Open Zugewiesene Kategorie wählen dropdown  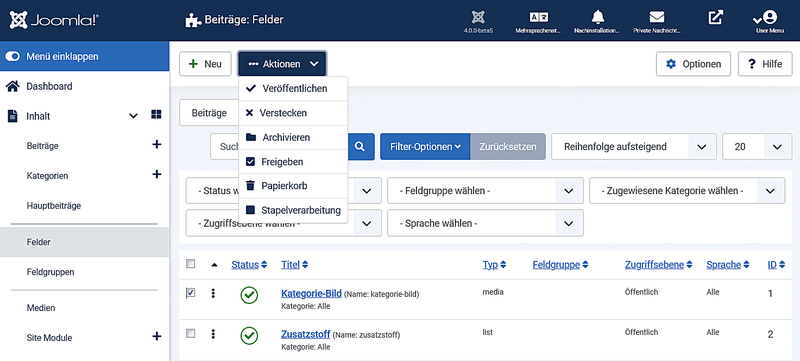tap(687, 191)
